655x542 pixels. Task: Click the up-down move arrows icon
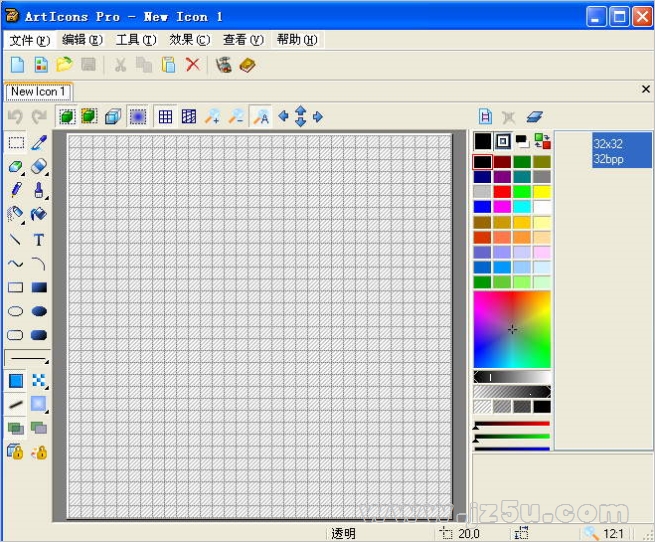coord(301,116)
